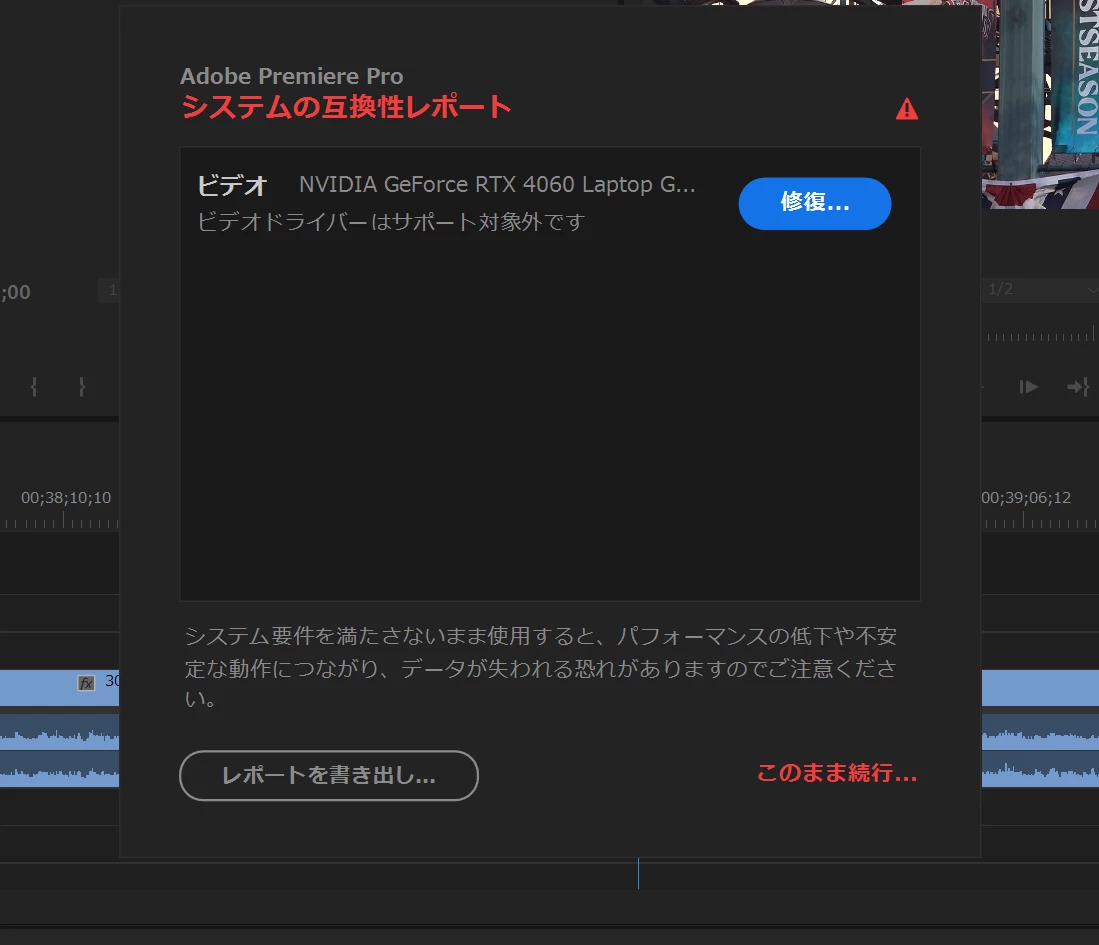Click the Step Forward playback icon
The image size is (1099, 945).
(x=1028, y=387)
